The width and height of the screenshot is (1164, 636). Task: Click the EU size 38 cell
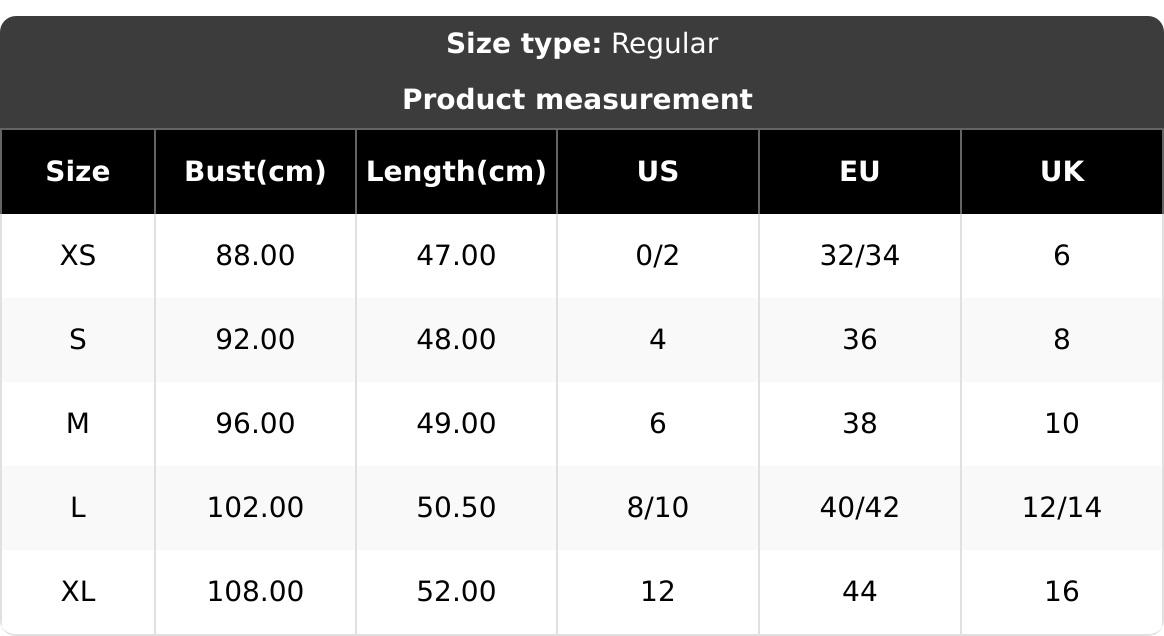coord(859,424)
